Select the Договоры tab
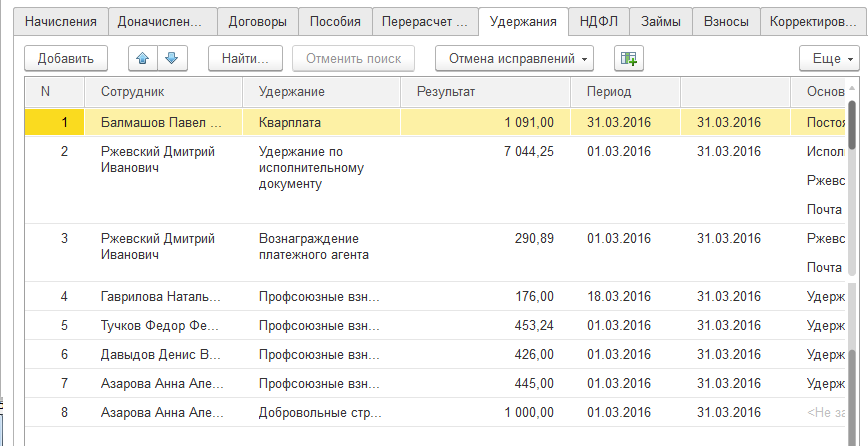 [x=257, y=21]
